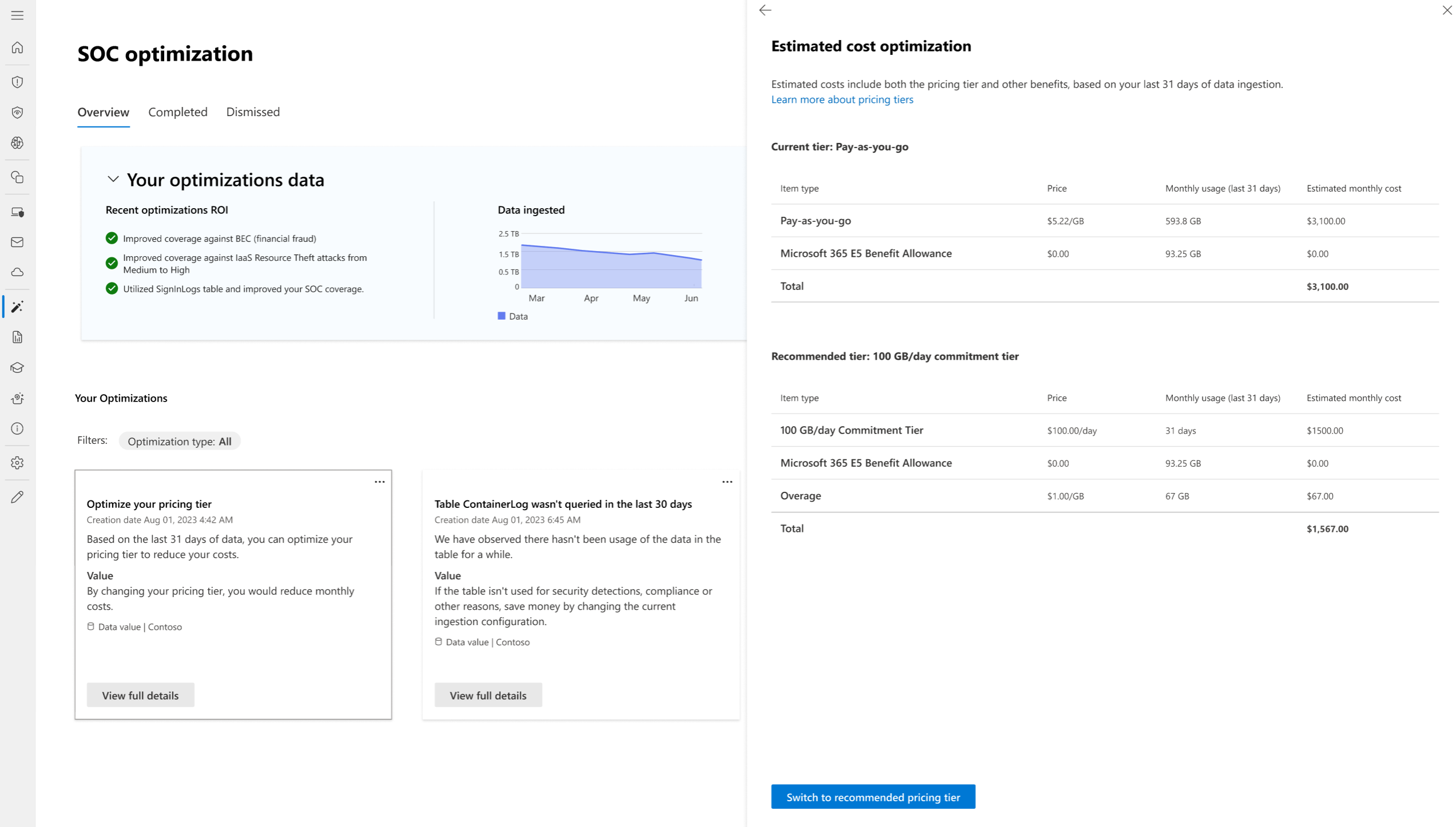Open the Home icon in the sidebar

17,48
